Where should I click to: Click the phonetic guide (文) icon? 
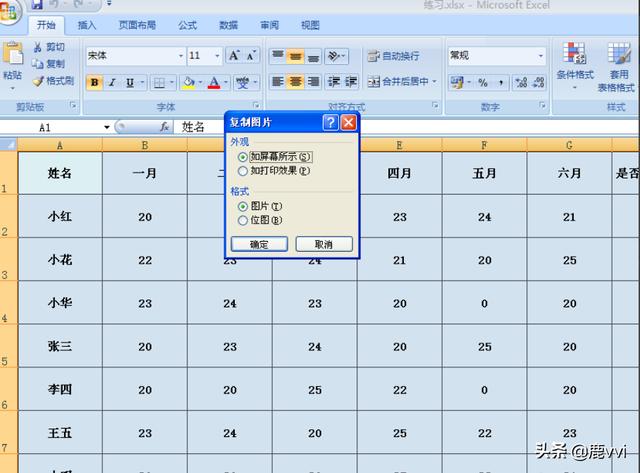point(242,83)
